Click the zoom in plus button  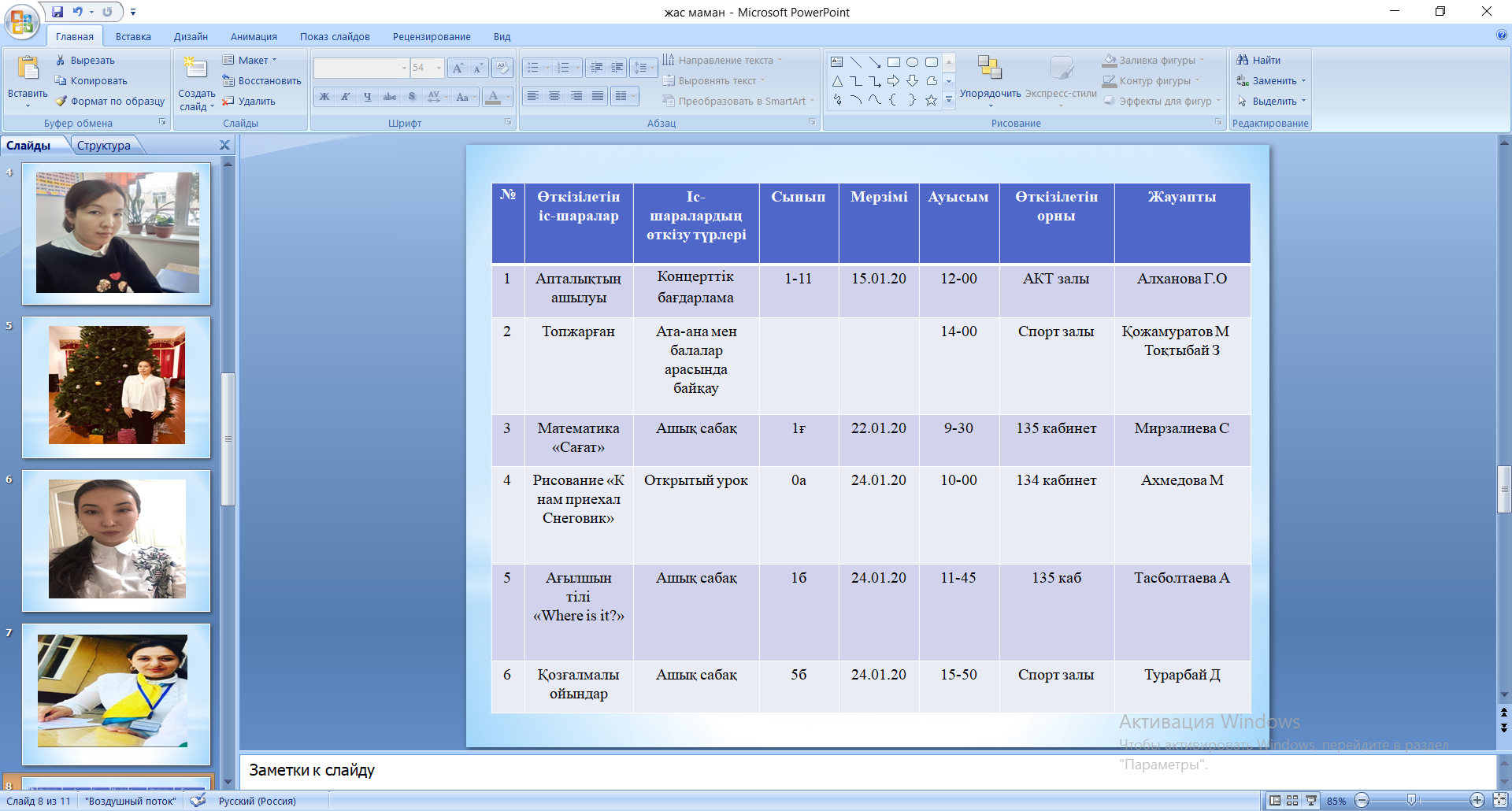click(x=1477, y=801)
